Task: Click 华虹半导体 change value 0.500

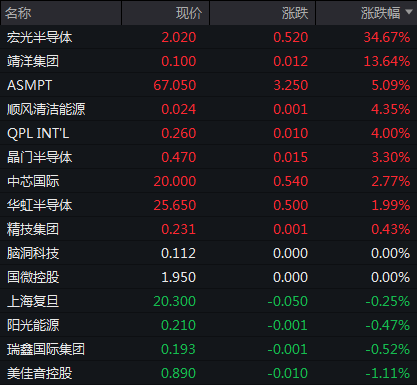Action: 291,205
